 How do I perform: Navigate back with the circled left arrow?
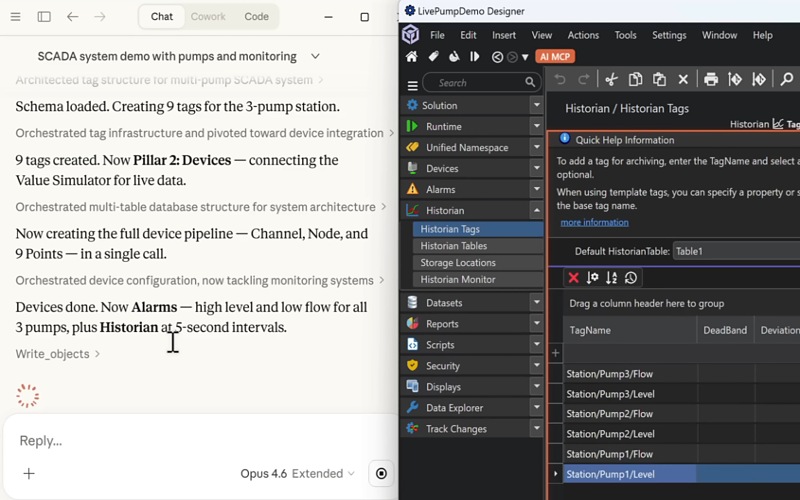click(x=497, y=57)
